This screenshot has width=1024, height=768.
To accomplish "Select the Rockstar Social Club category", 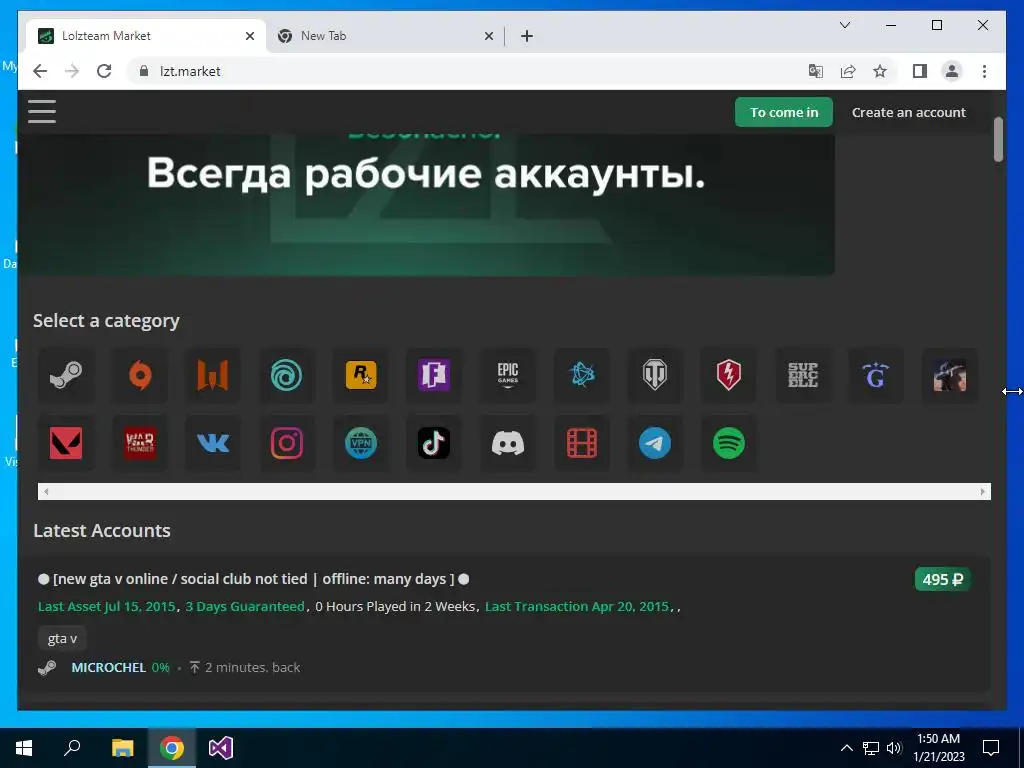I will tap(360, 376).
